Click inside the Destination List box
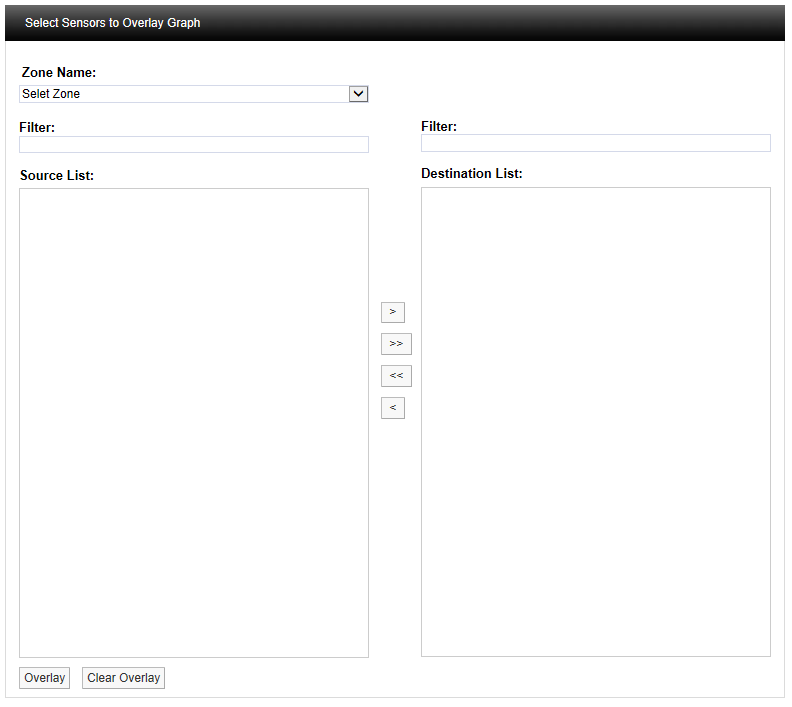Viewport: 792px width, 707px height. pyautogui.click(x=595, y=421)
